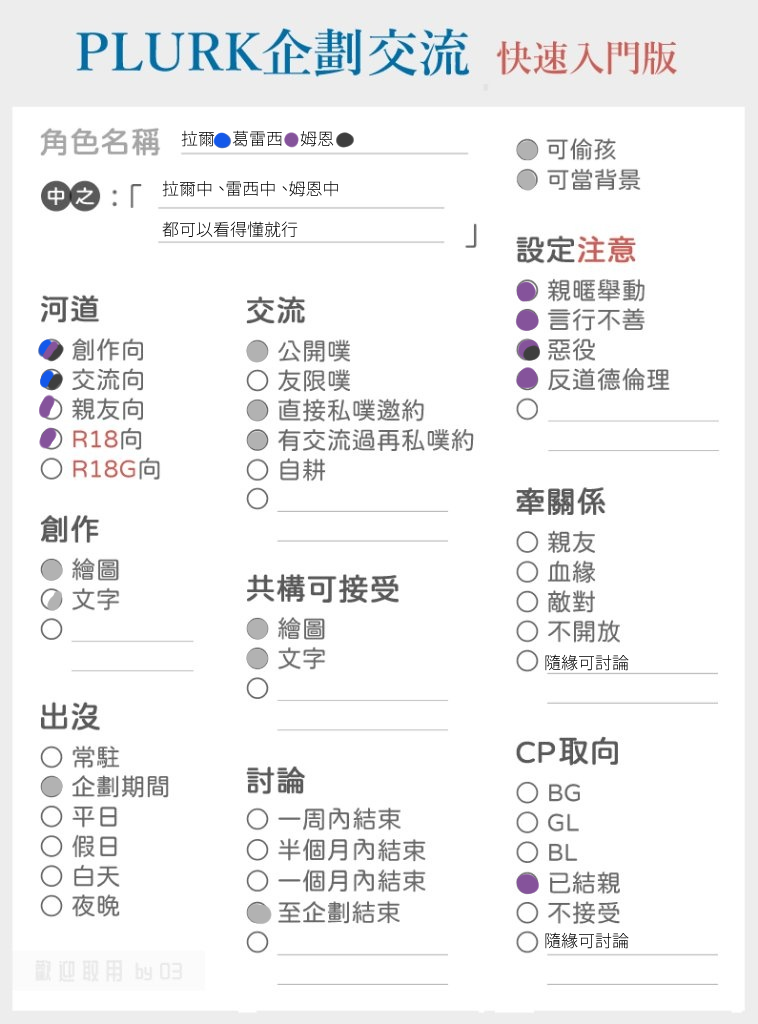This screenshot has height=1024, width=758.
Task: Select the R18G向 empty radio circle
Action: (x=51, y=469)
